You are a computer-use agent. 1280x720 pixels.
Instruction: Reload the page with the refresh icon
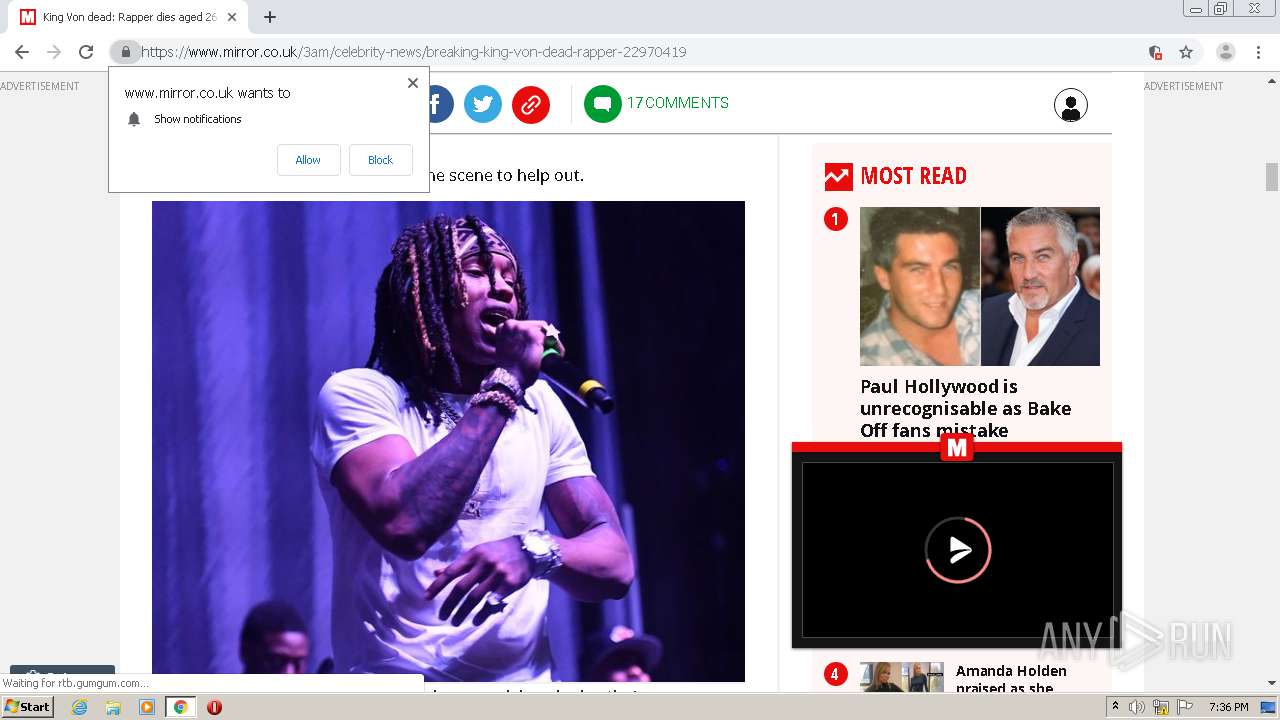pos(86,52)
